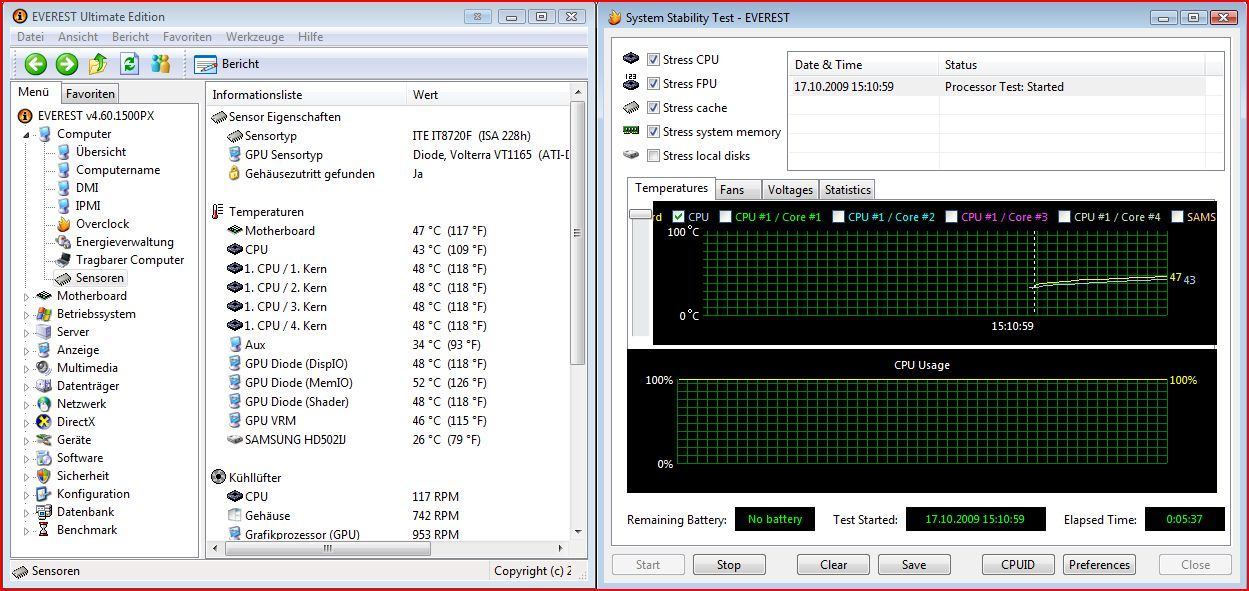
Task: Click the Server icon in the tree
Action: click(44, 332)
